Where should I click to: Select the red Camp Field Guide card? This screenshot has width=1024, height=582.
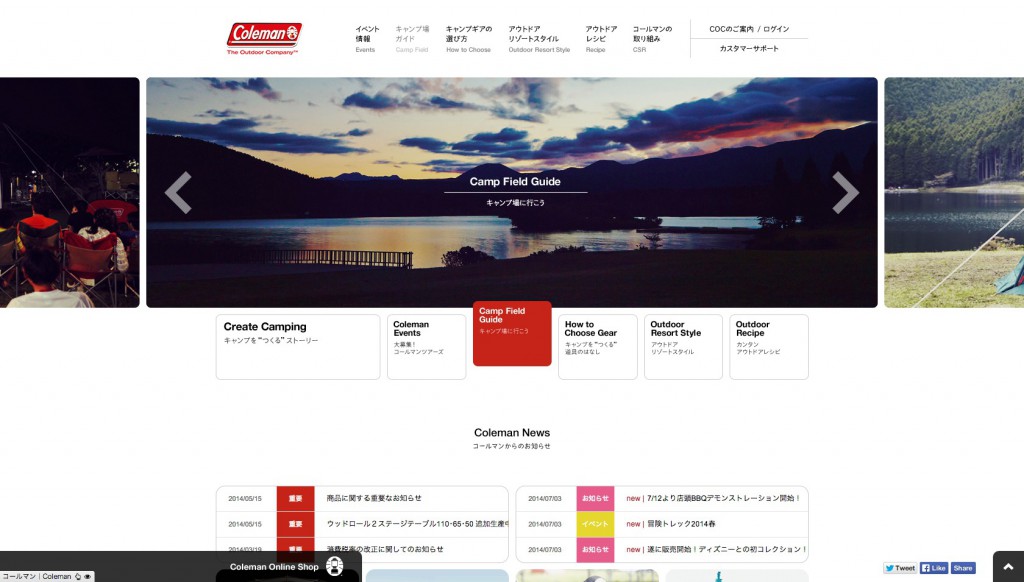512,333
